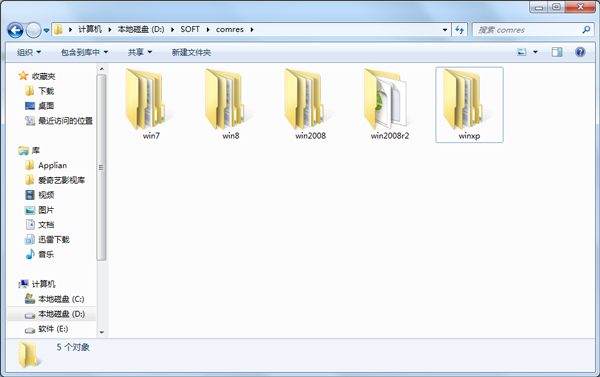The width and height of the screenshot is (600, 377).
Task: Open the Applian library
Action: pyautogui.click(x=46, y=165)
